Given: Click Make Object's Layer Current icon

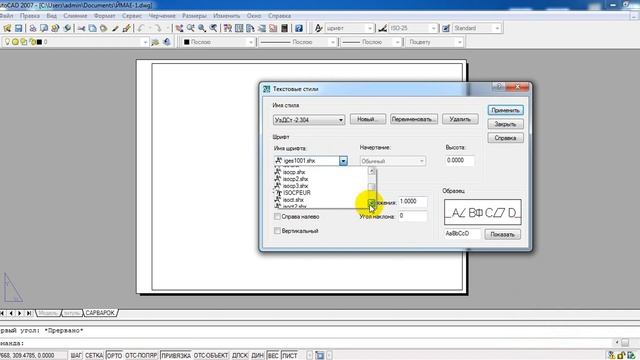Looking at the screenshot, I should tap(155, 42).
